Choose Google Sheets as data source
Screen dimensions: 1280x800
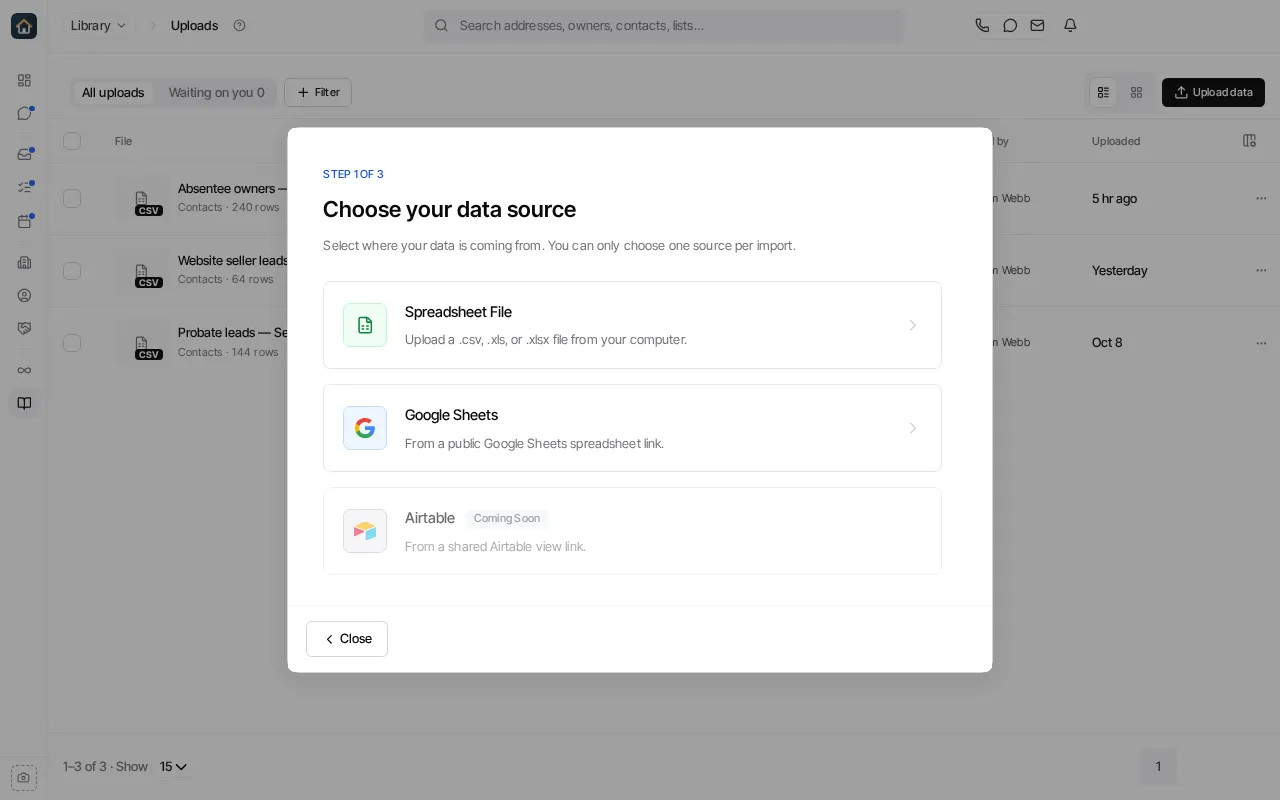tap(632, 428)
